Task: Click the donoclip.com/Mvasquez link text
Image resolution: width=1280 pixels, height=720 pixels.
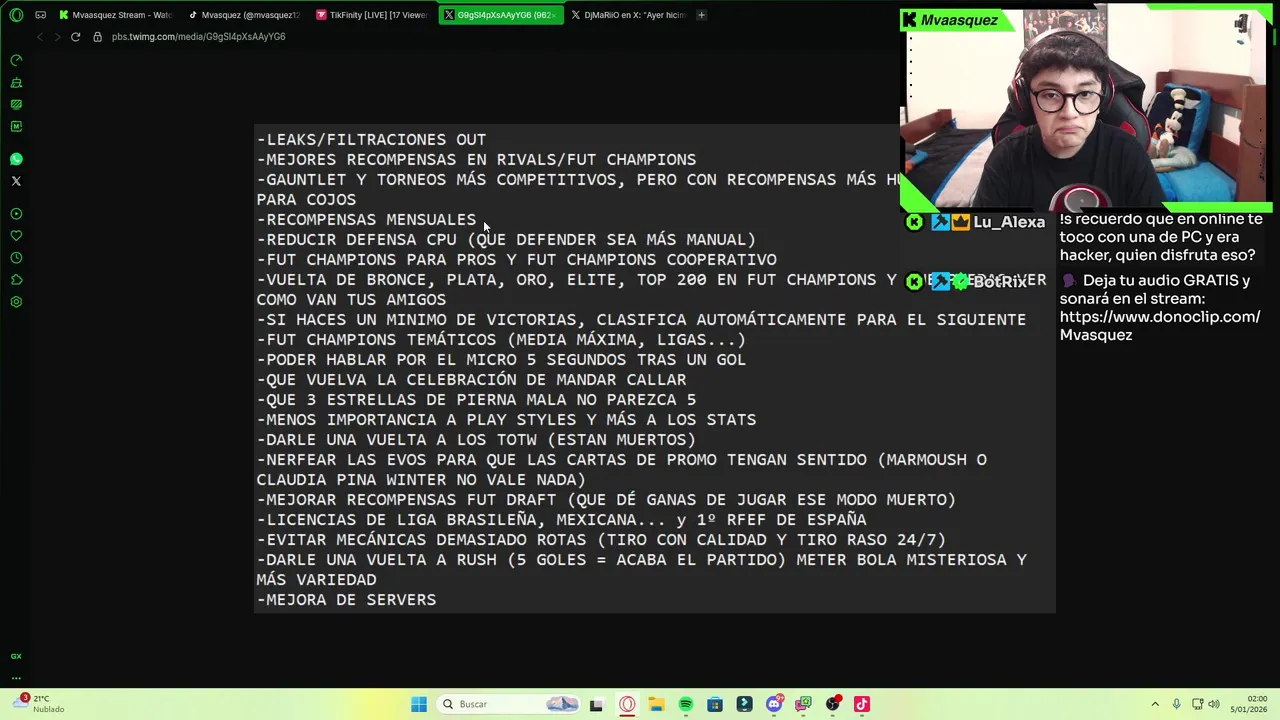Action: 1160,326
